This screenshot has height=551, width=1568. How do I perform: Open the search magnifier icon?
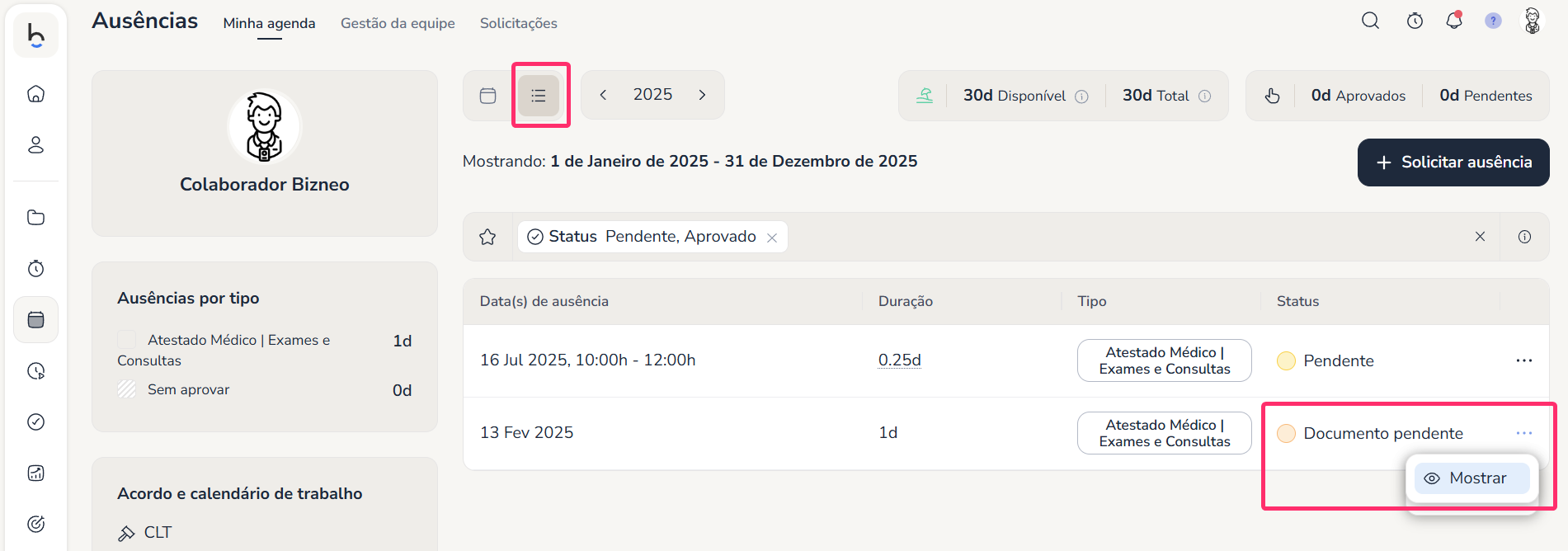coord(1370,21)
